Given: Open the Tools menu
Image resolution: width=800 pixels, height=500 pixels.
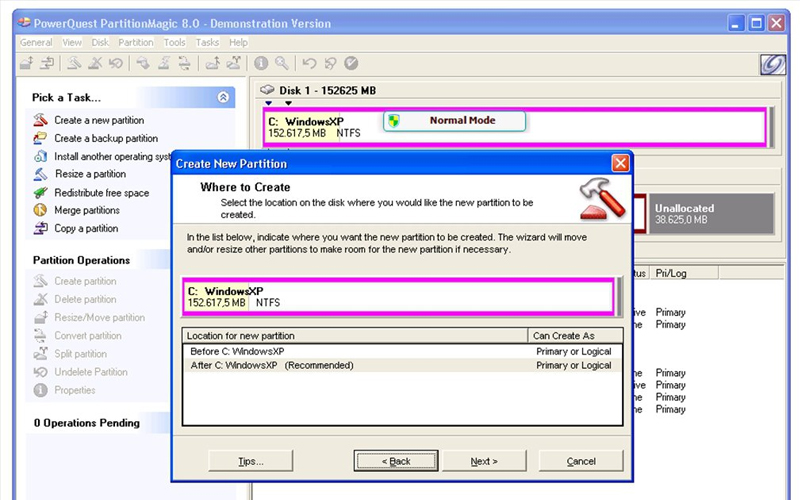Looking at the screenshot, I should tap(174, 42).
